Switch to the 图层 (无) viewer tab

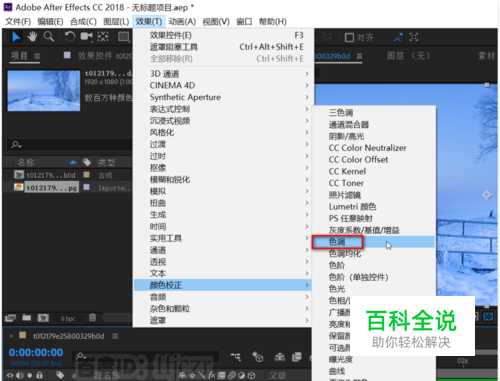coord(409,56)
